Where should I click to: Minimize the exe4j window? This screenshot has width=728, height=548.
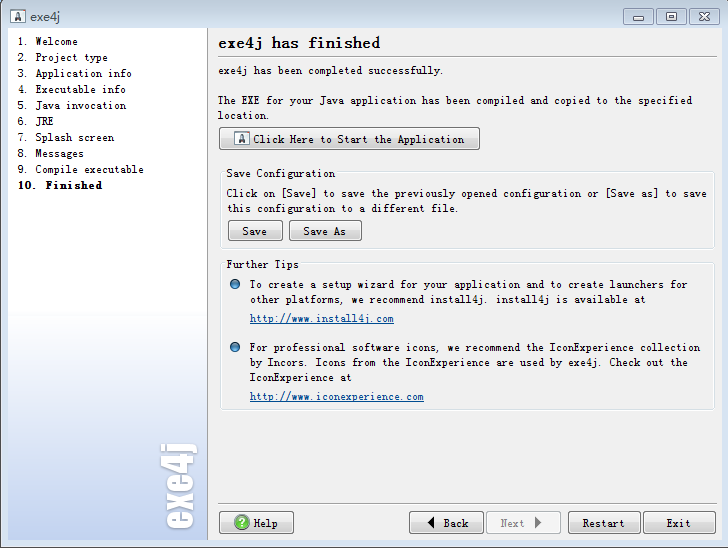[x=638, y=17]
